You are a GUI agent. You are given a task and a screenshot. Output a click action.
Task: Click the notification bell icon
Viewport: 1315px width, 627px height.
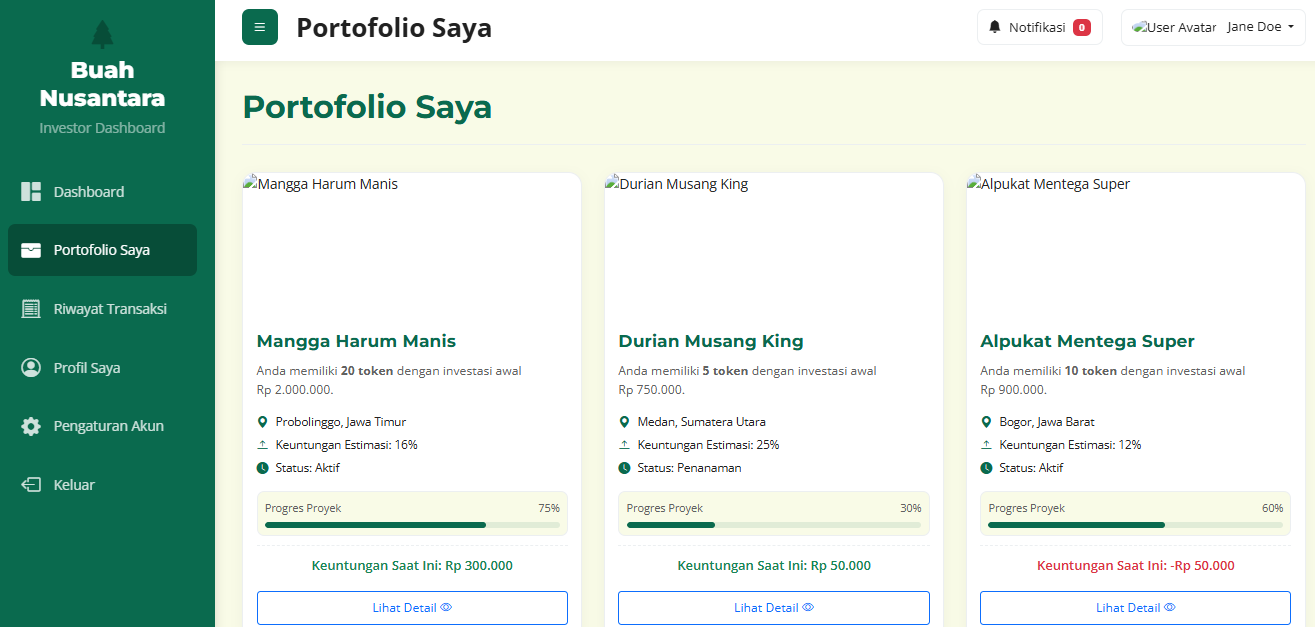[994, 27]
